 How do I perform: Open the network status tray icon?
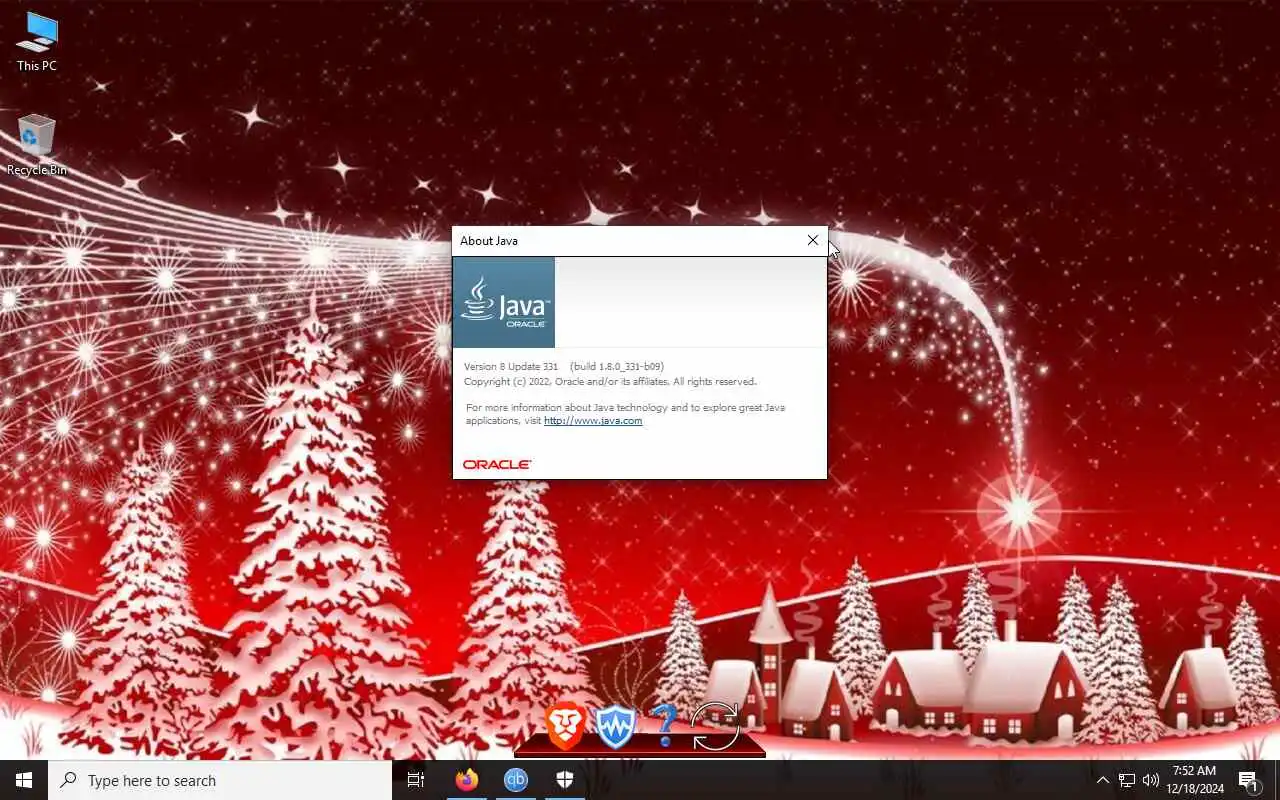(x=1127, y=780)
